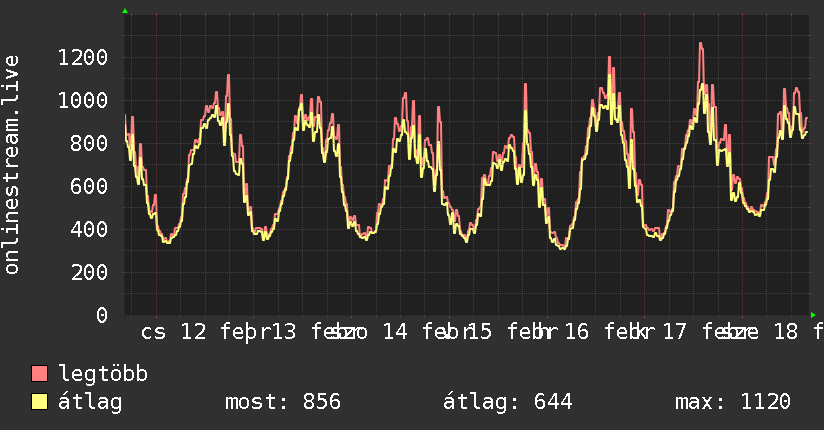
Task: Click the 400 y-axis label
Action: [89, 229]
